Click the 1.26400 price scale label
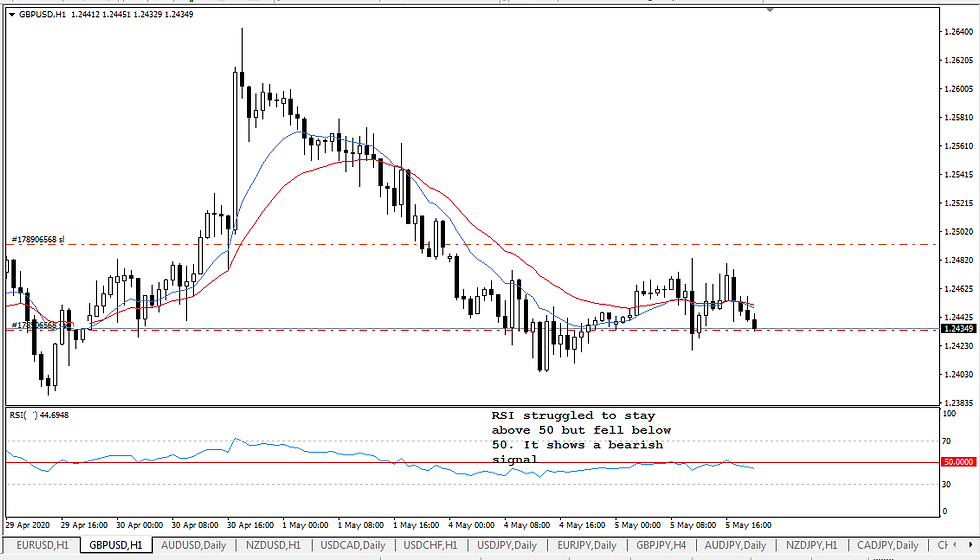The image size is (980, 560). tap(959, 31)
